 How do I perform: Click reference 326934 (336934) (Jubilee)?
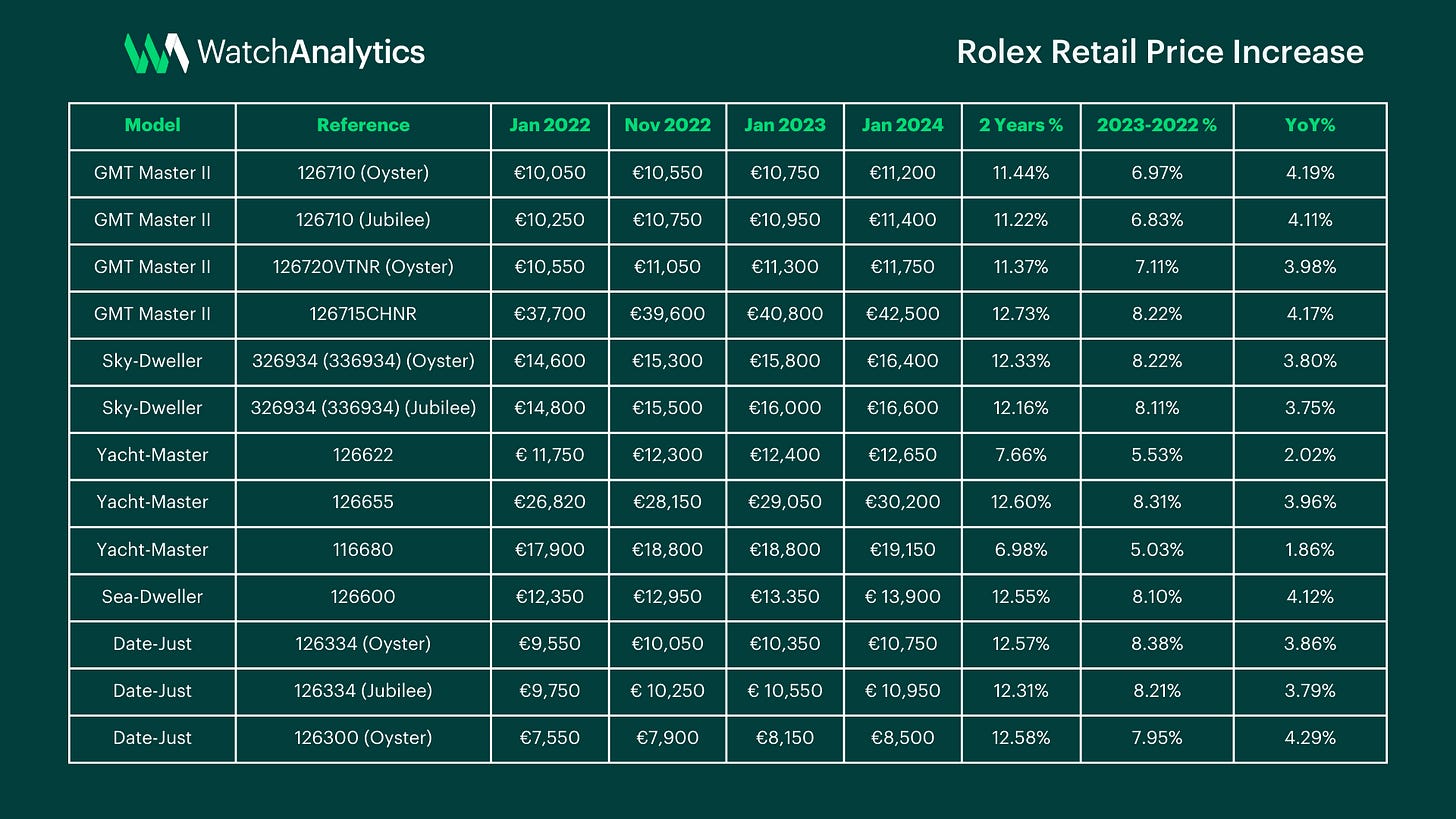[363, 408]
